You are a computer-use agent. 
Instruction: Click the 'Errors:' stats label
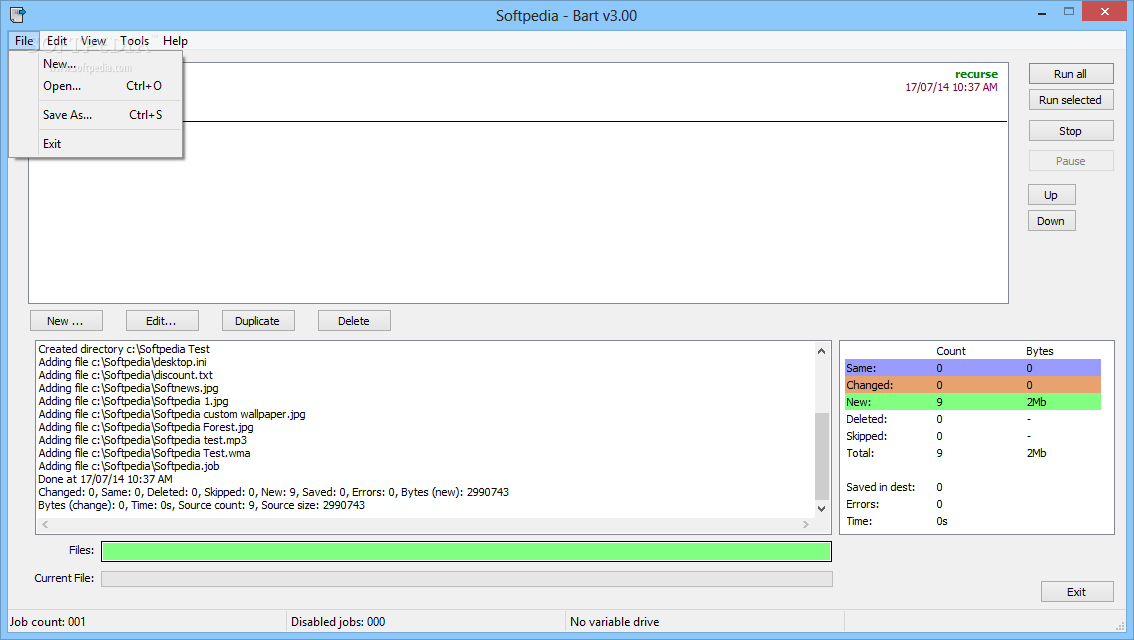click(862, 504)
